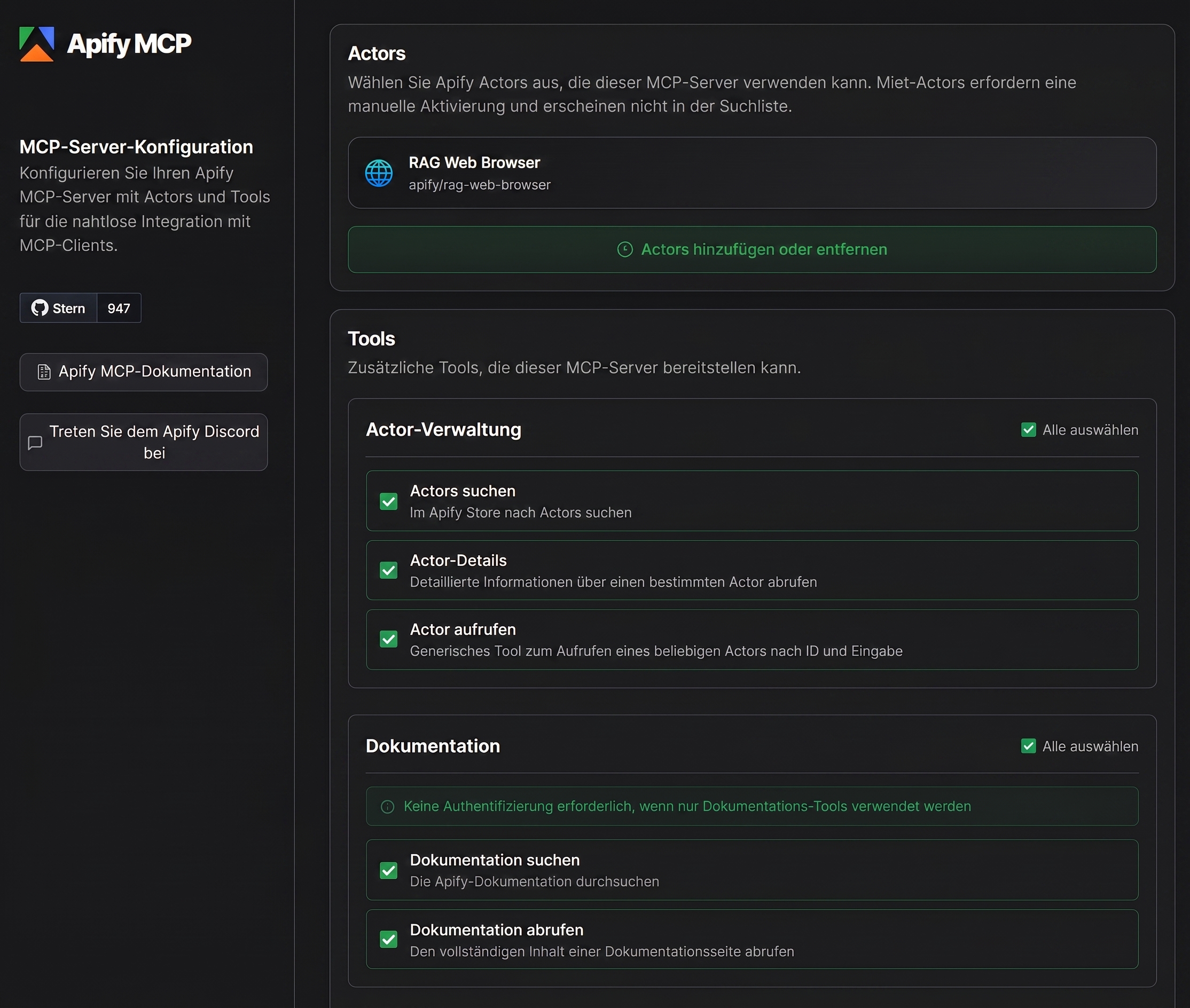Uncheck the Actor-Details checkbox
Viewport: 1190px width, 1008px height.
point(389,570)
